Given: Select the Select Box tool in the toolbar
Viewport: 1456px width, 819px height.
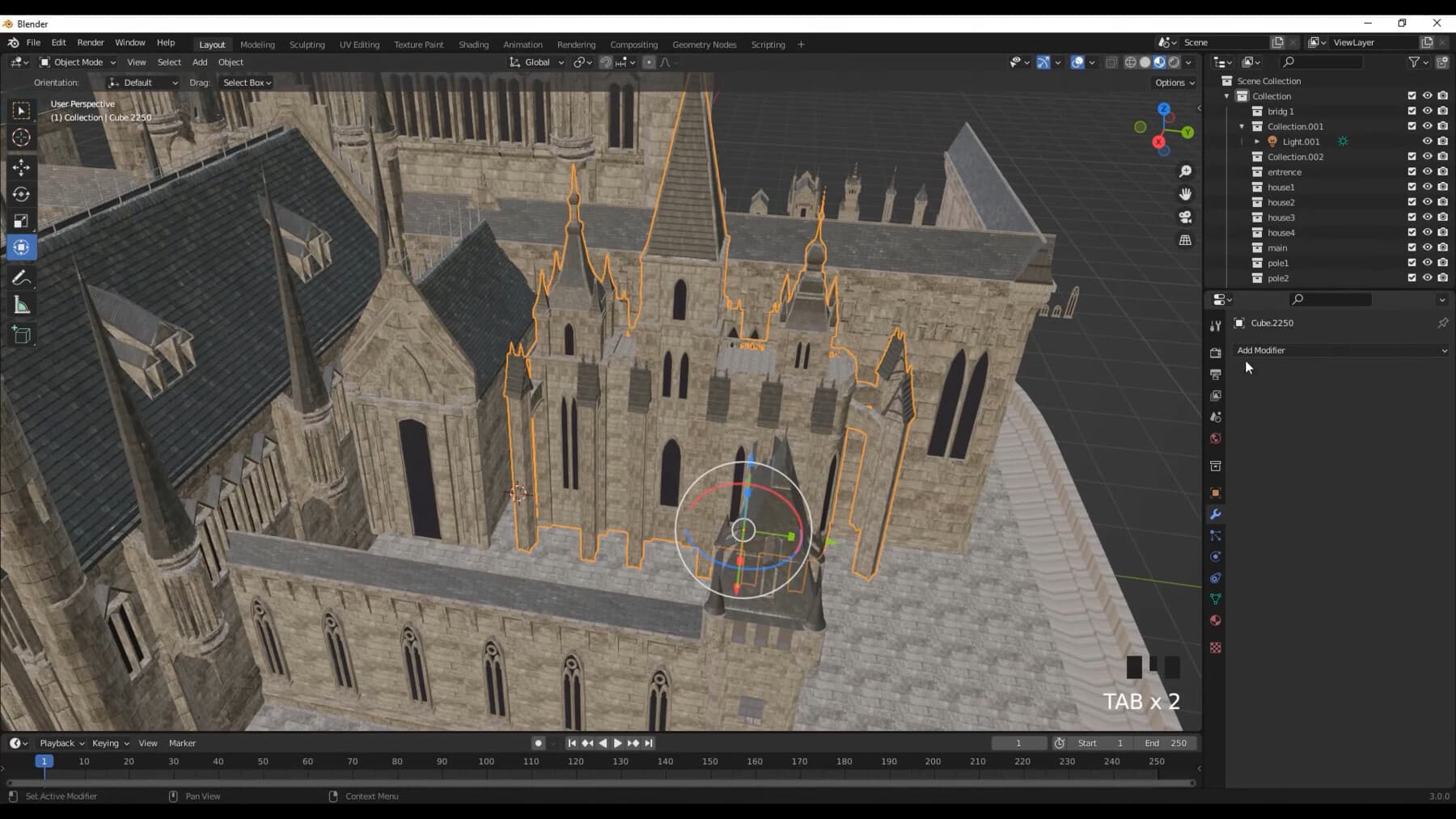Looking at the screenshot, I should [x=22, y=111].
